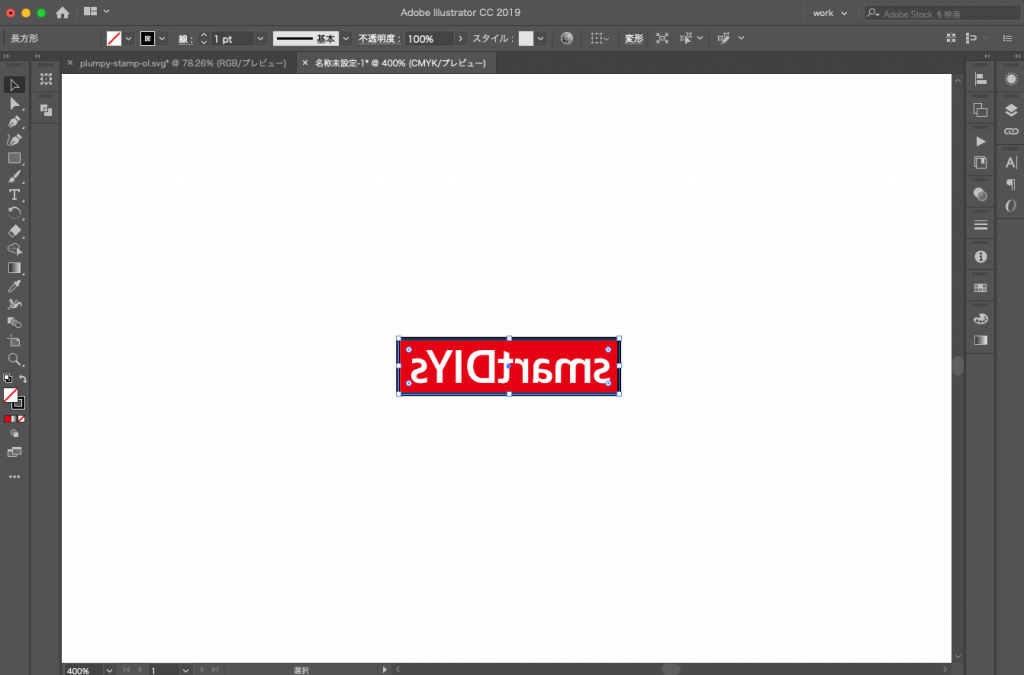Click the 線 stroke label link
The image size is (1024, 675).
pos(185,39)
